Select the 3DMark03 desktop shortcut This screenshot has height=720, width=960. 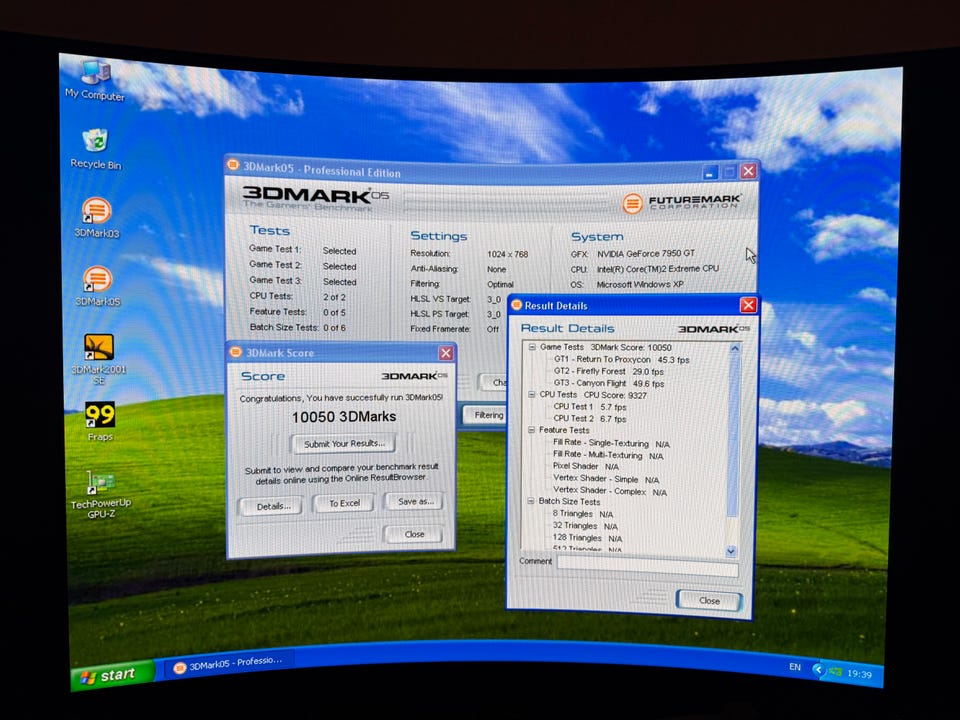tap(97, 218)
